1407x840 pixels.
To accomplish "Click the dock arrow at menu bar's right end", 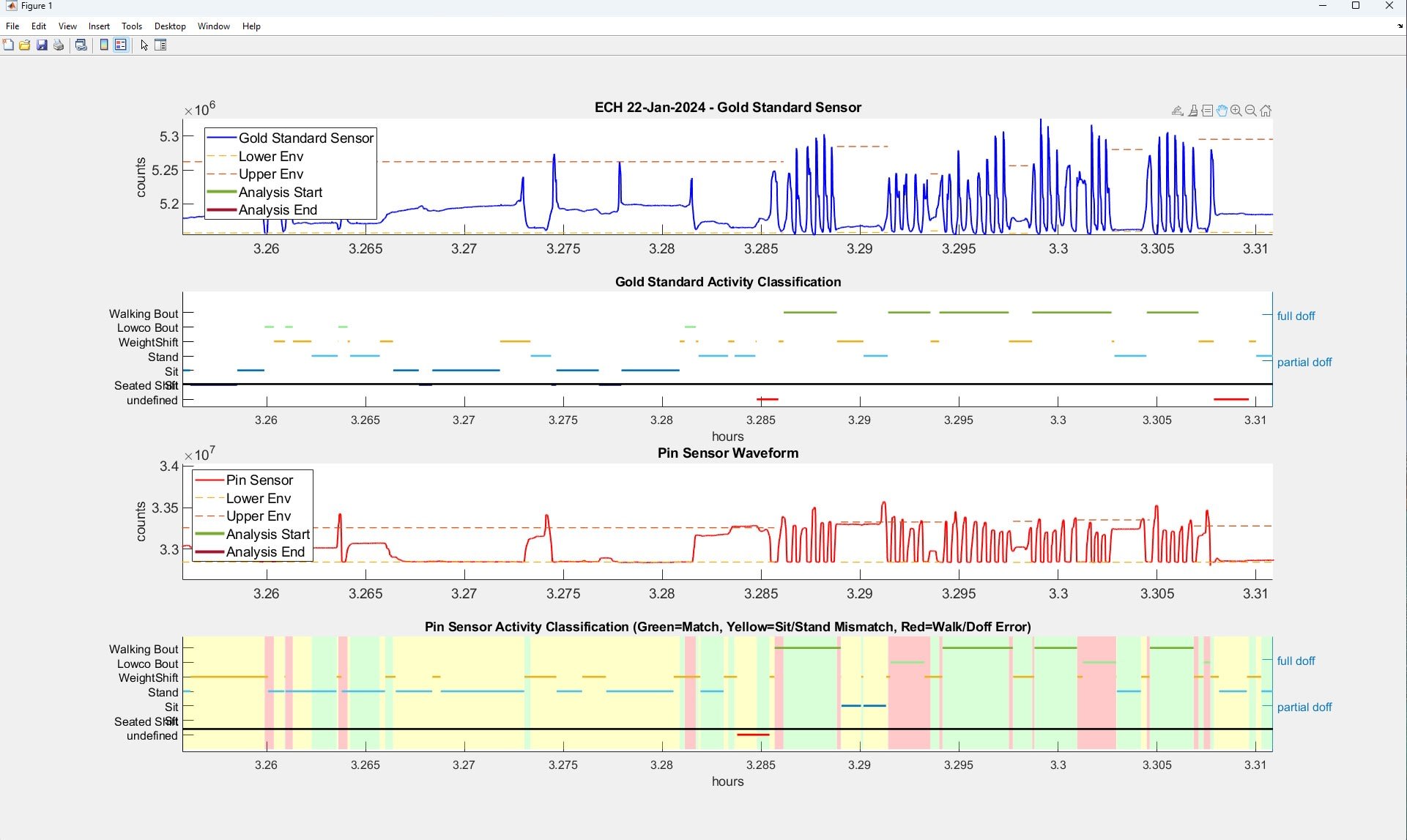I will pyautogui.click(x=1400, y=26).
